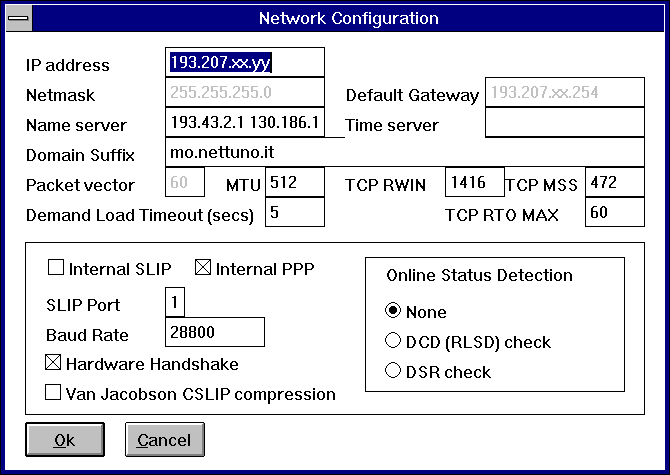Choose the DSR check option
Image resolution: width=670 pixels, height=475 pixels.
393,371
